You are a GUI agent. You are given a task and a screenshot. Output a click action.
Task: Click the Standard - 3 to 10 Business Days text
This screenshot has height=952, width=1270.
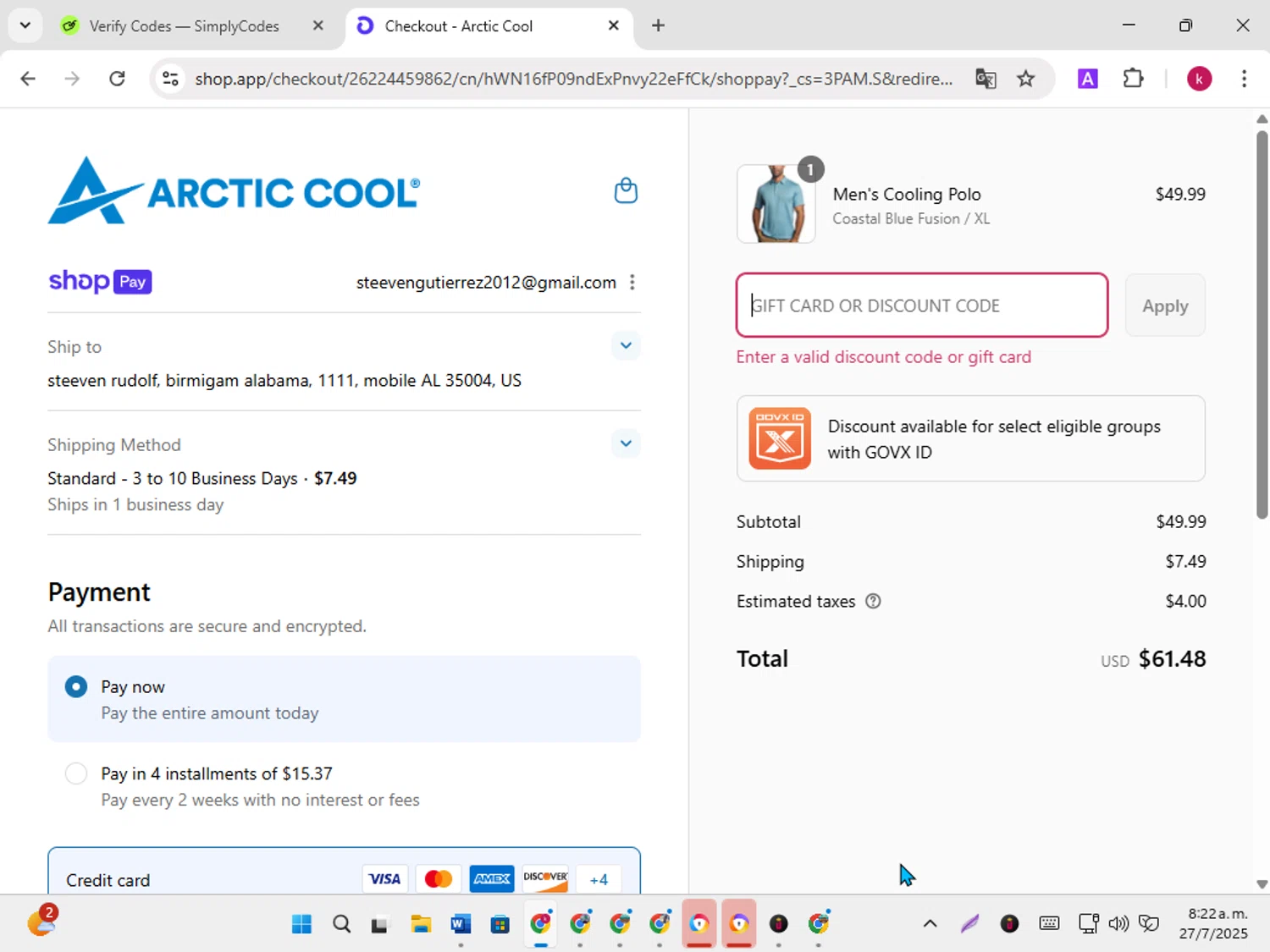pos(173,479)
